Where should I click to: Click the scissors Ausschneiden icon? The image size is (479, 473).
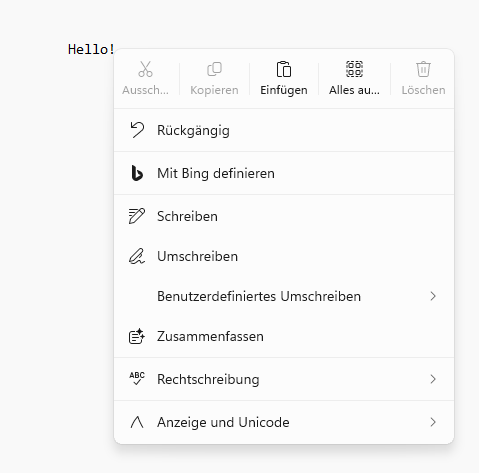[x=145, y=69]
